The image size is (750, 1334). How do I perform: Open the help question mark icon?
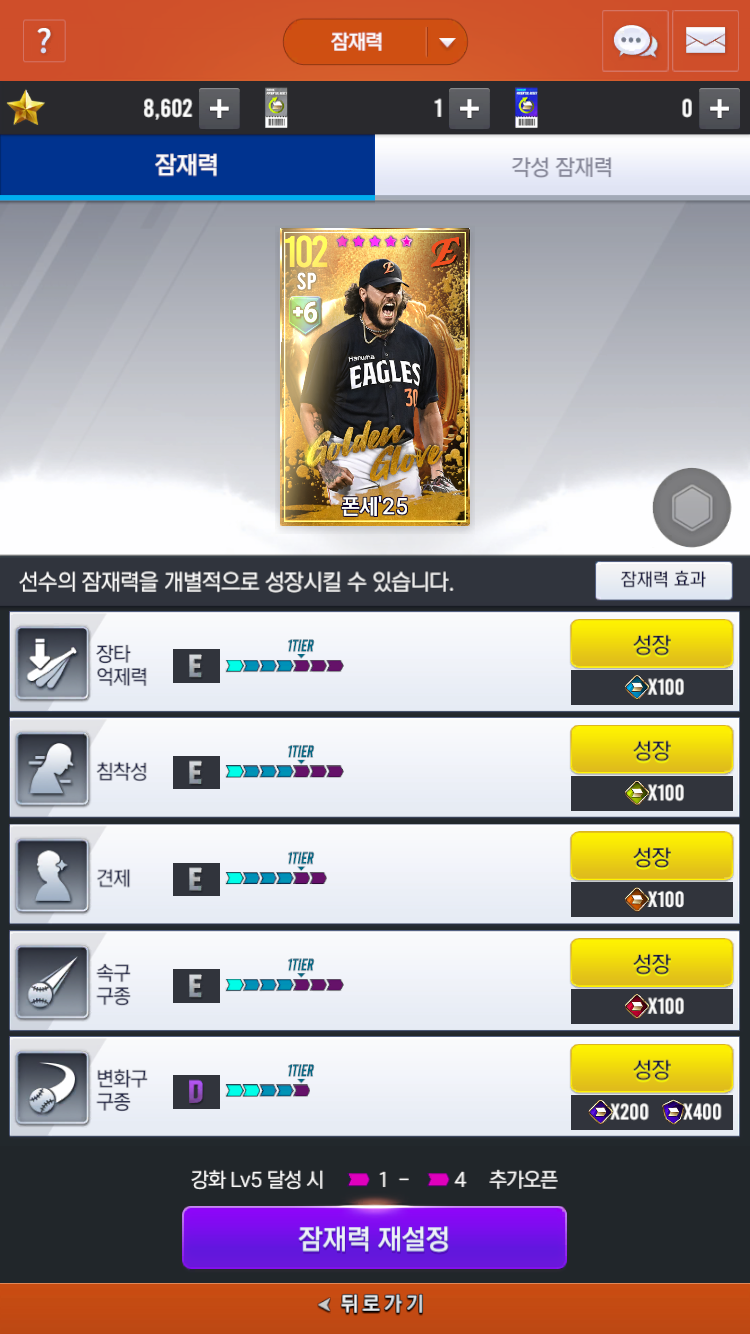point(43,41)
